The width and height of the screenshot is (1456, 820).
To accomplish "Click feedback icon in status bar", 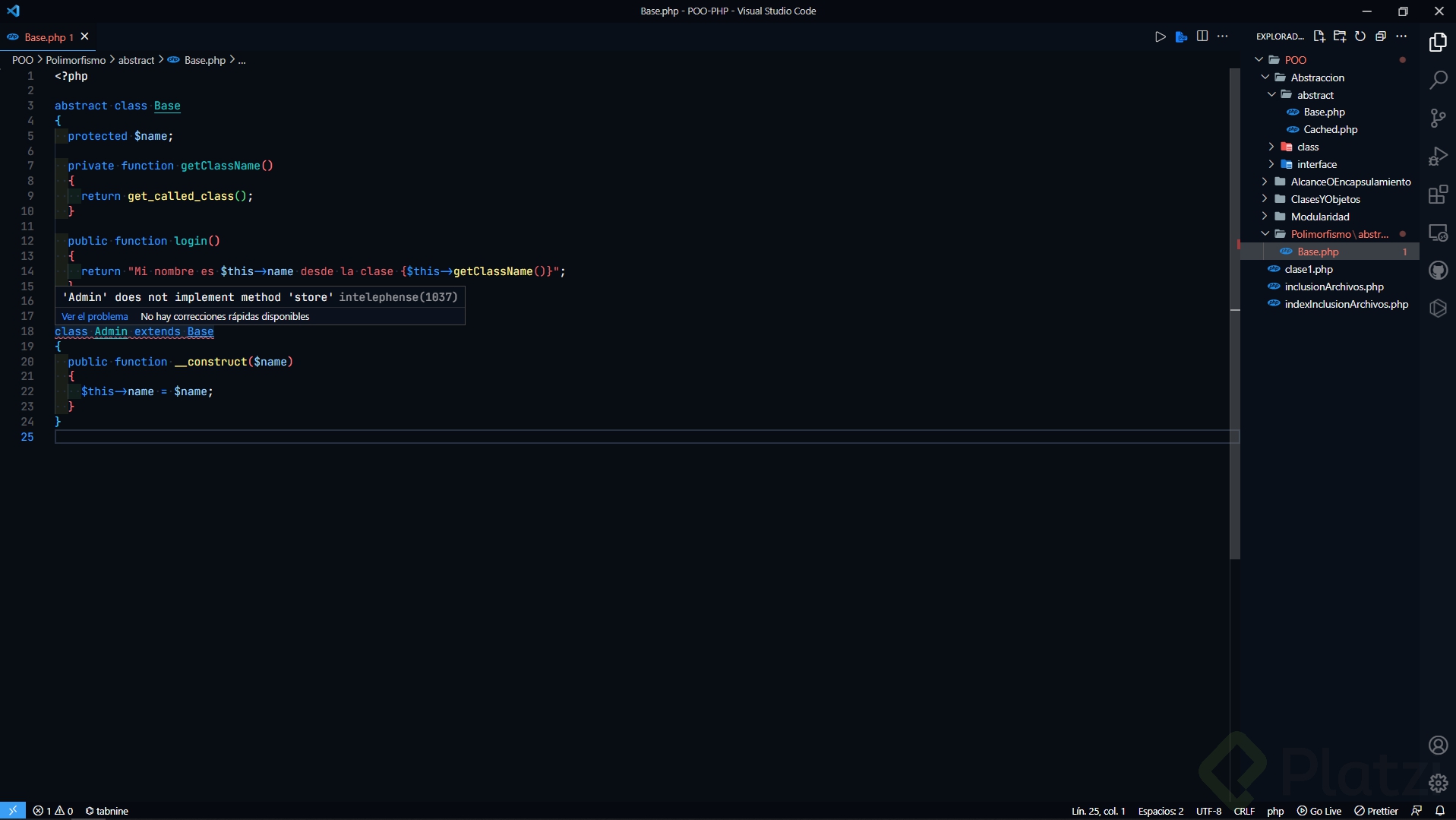I will click(x=1417, y=811).
